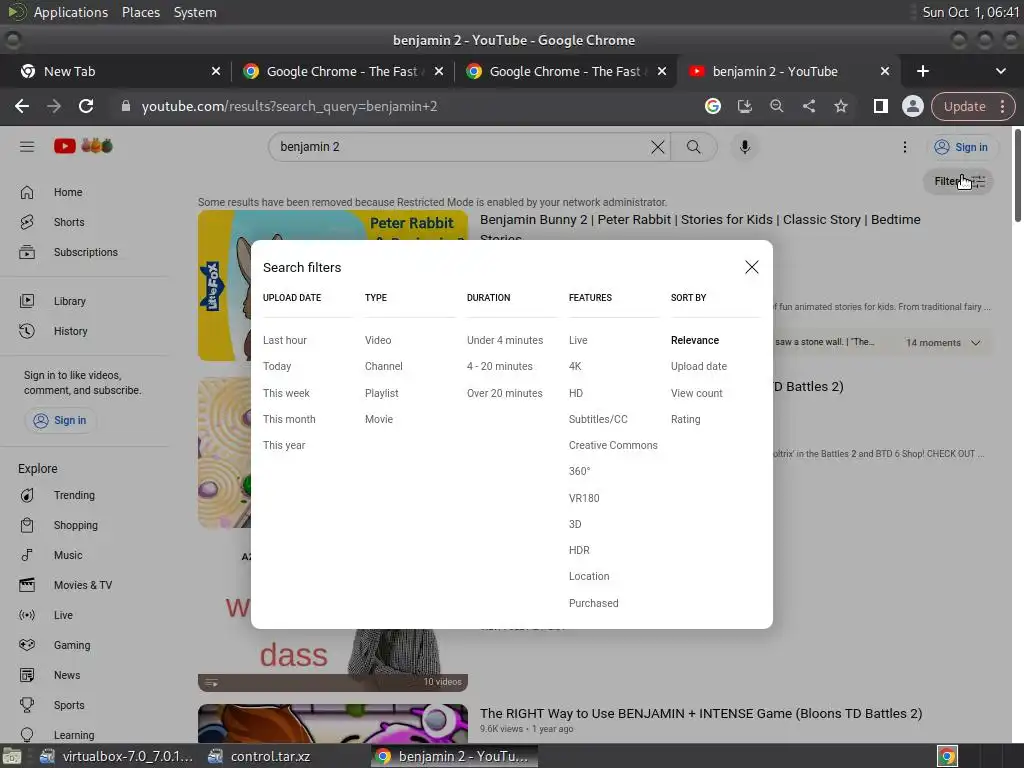Click Sign in at the top right
This screenshot has width=1024, height=768.
960,147
